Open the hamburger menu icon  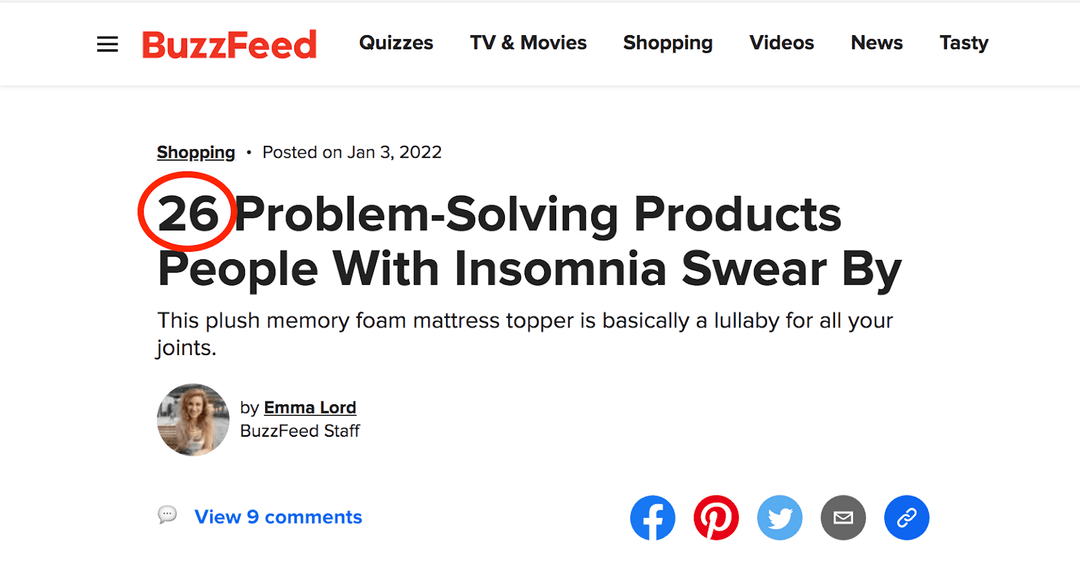pos(107,45)
